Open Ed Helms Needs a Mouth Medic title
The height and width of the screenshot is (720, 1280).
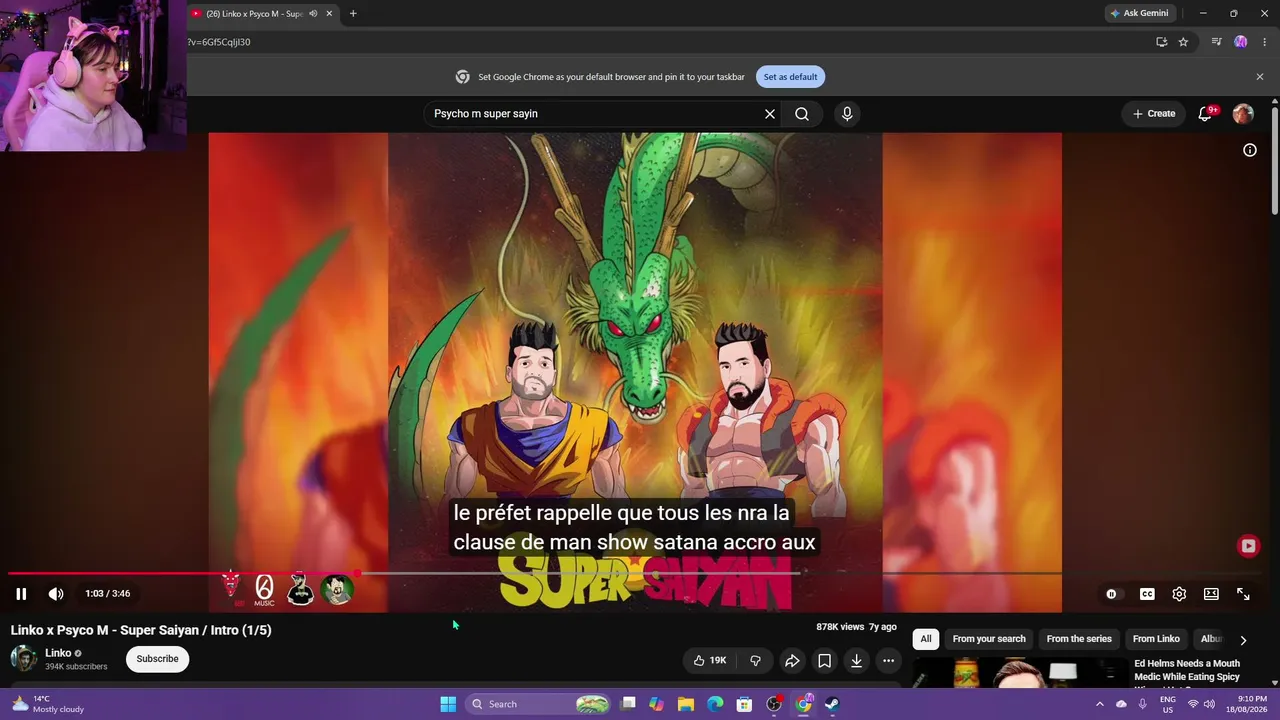click(1187, 670)
